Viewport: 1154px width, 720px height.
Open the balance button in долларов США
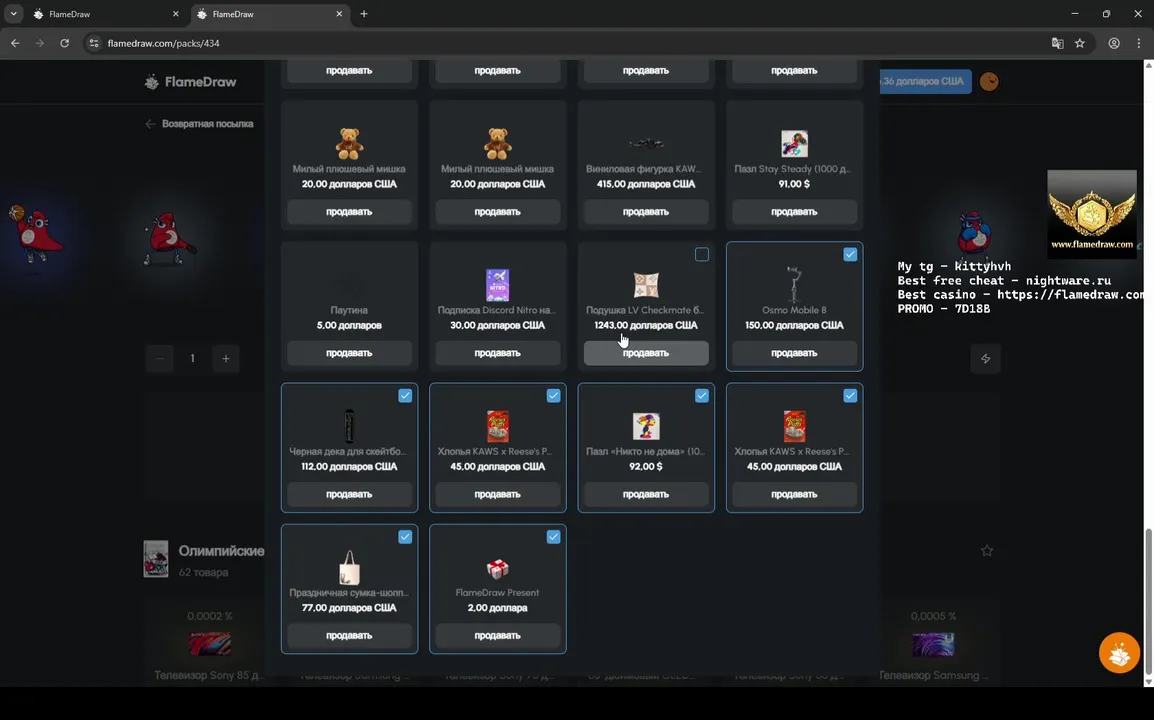[x=925, y=82]
